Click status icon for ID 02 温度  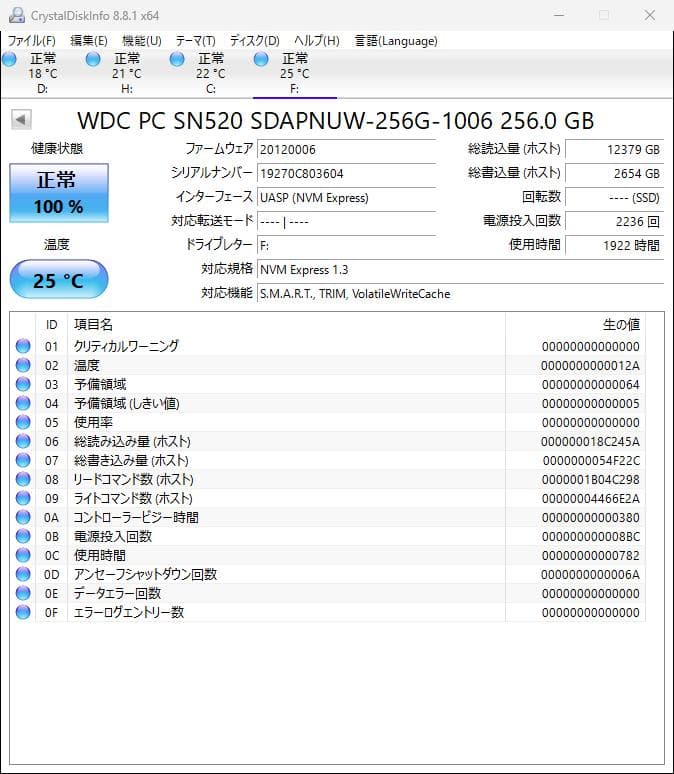tap(23, 365)
